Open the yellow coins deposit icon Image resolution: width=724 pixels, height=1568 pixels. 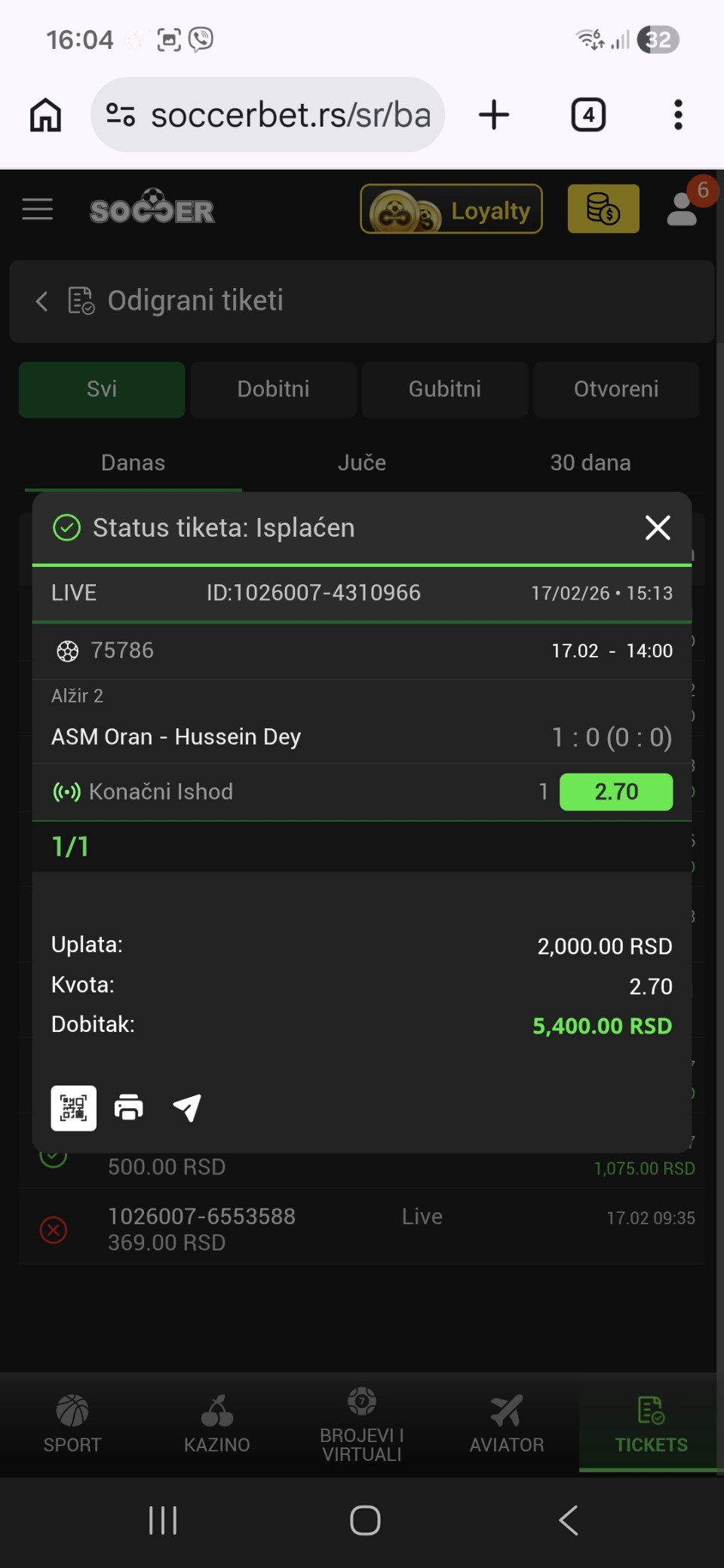click(603, 210)
